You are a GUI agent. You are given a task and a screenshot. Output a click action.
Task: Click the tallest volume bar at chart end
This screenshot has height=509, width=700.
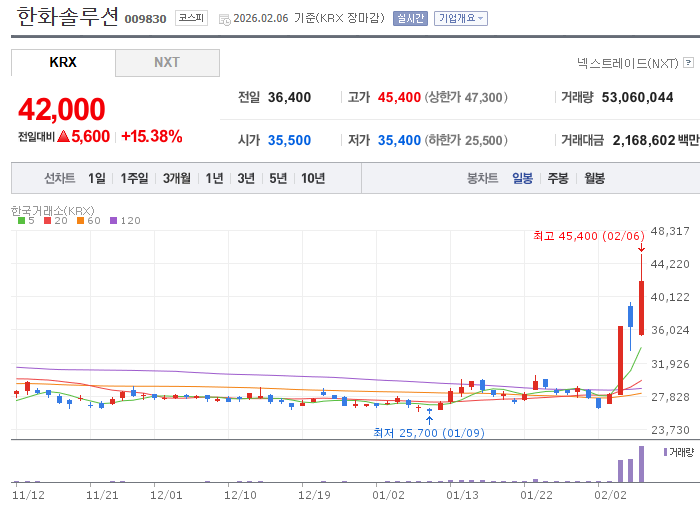642,464
